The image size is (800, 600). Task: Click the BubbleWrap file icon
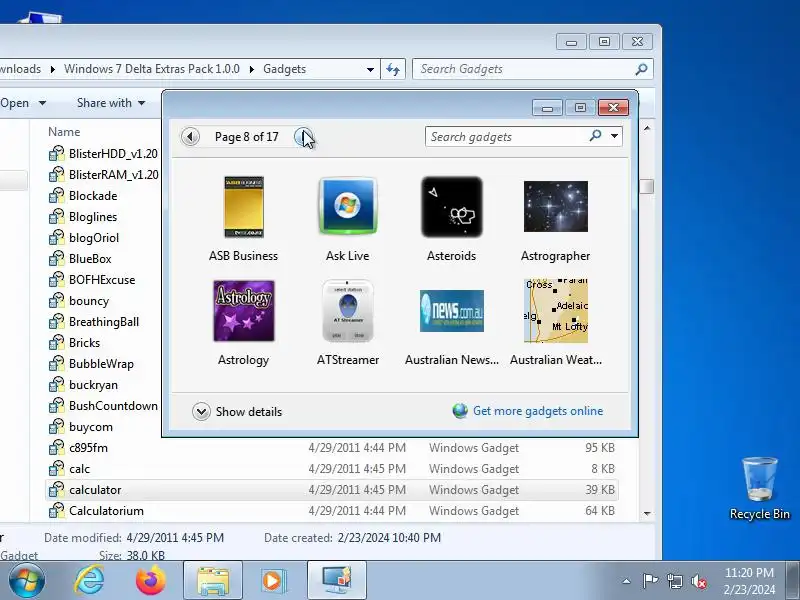(56, 364)
